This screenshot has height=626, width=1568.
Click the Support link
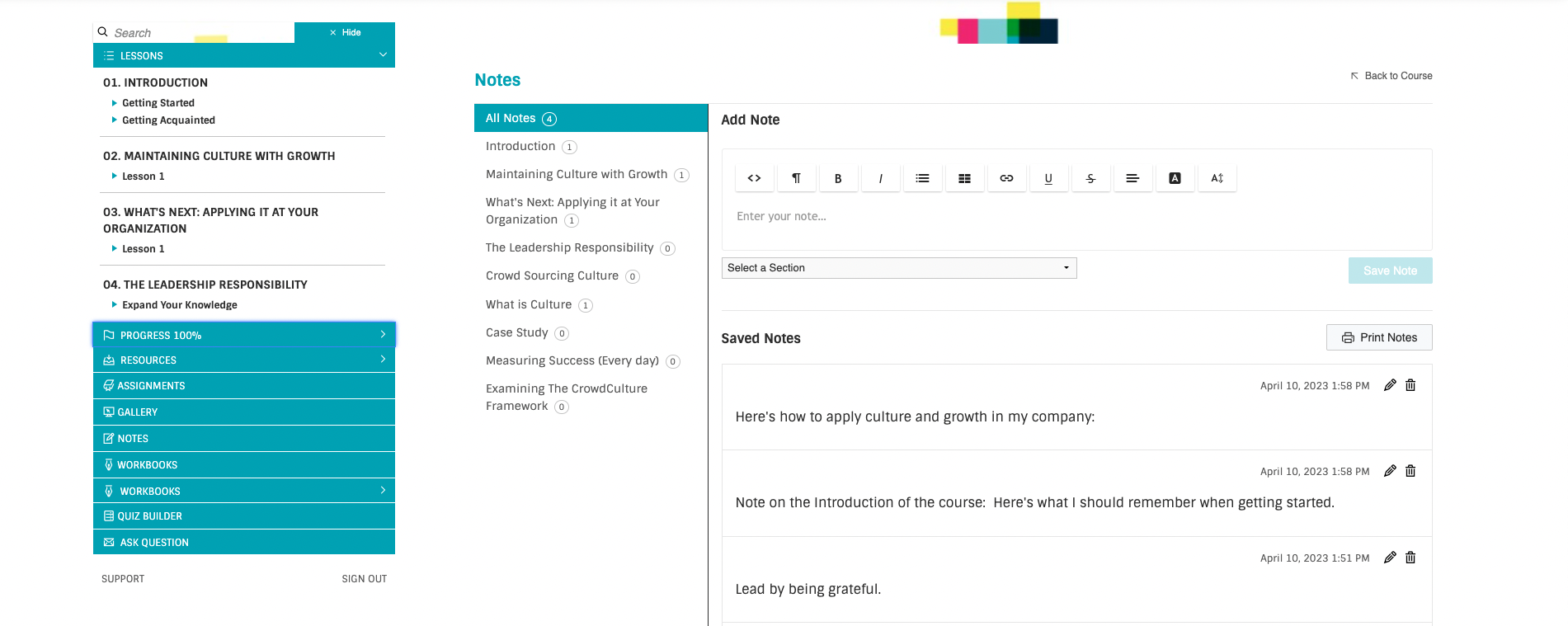pos(123,579)
